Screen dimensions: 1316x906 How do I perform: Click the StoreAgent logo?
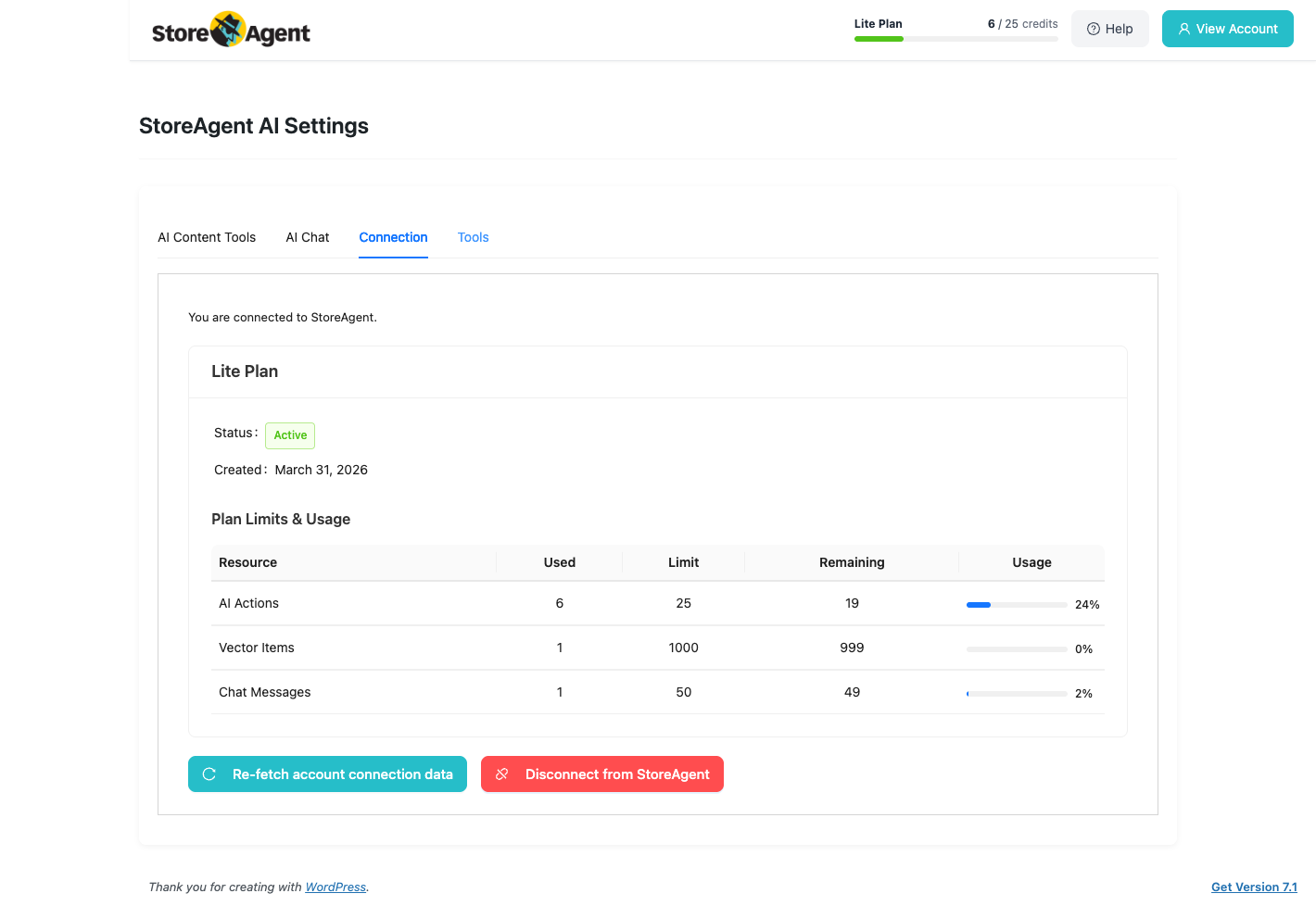231,30
